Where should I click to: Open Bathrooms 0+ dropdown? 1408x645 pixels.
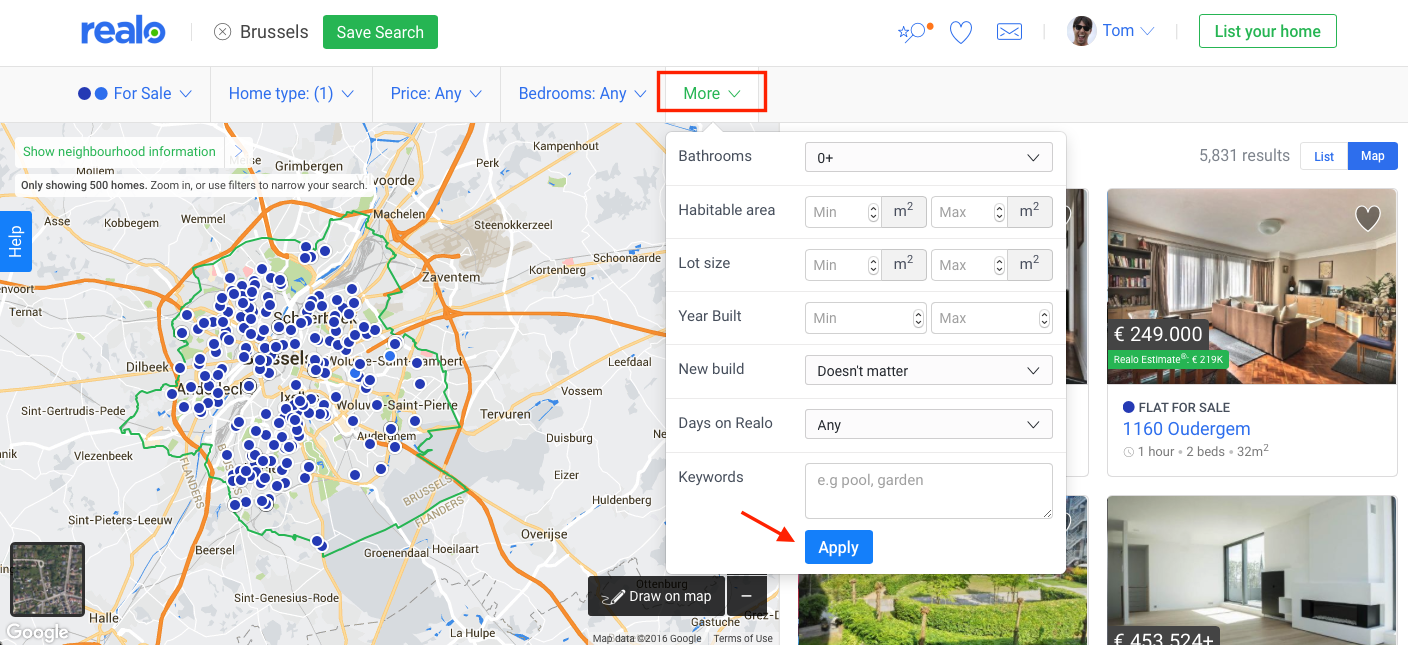click(x=929, y=157)
